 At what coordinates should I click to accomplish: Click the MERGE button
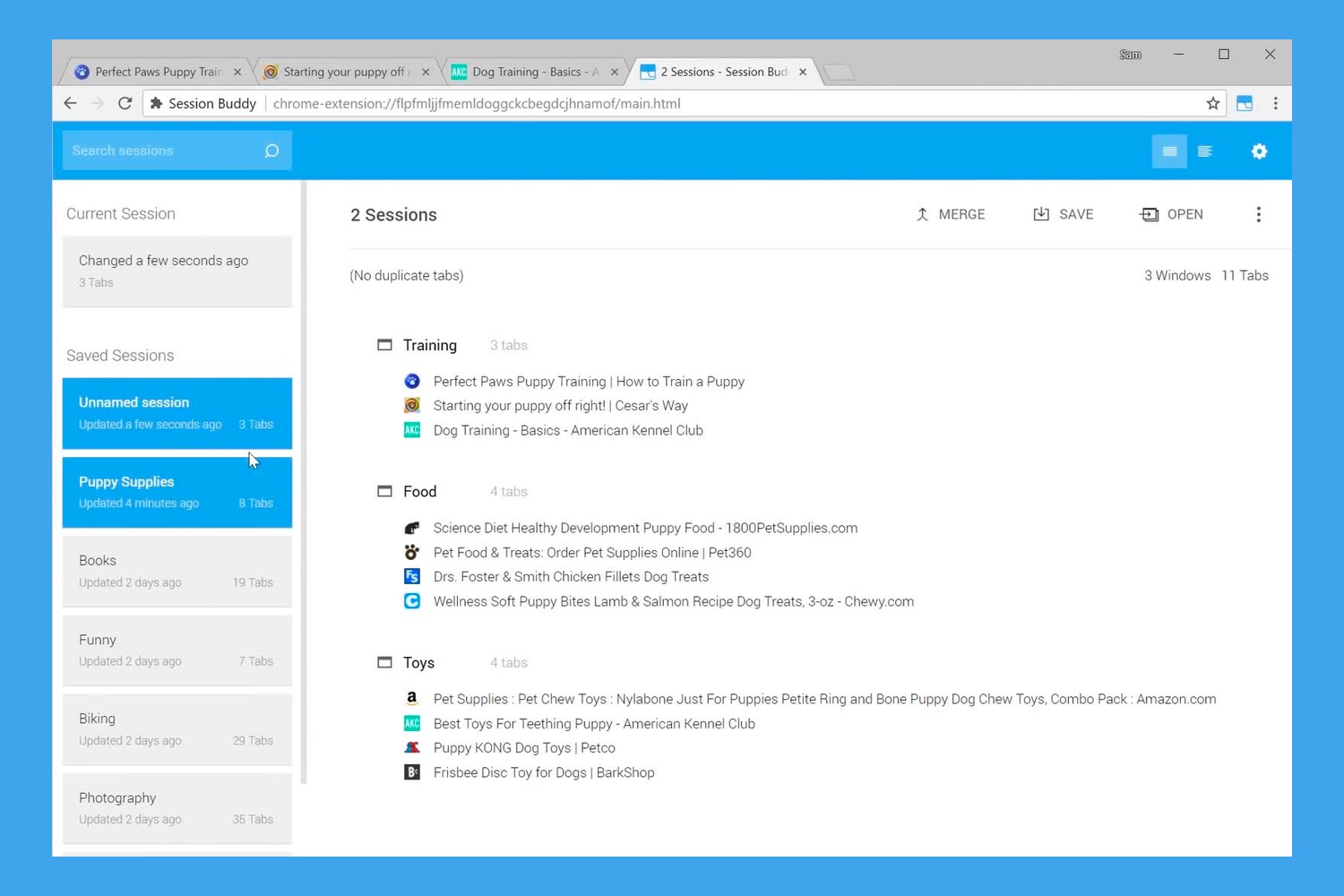coord(950,214)
